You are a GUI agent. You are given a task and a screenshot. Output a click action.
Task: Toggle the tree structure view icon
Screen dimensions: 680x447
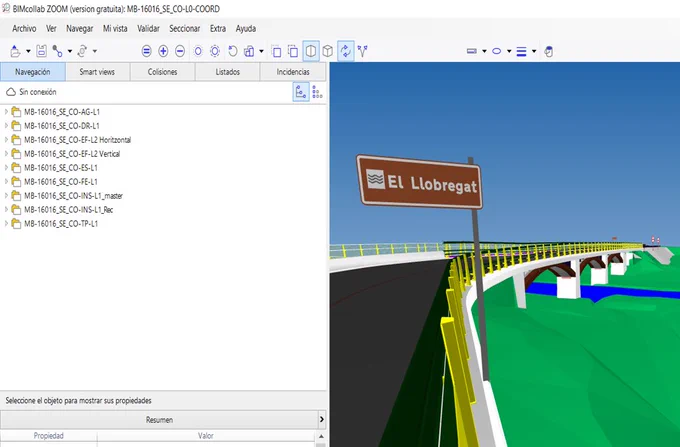coord(301,92)
